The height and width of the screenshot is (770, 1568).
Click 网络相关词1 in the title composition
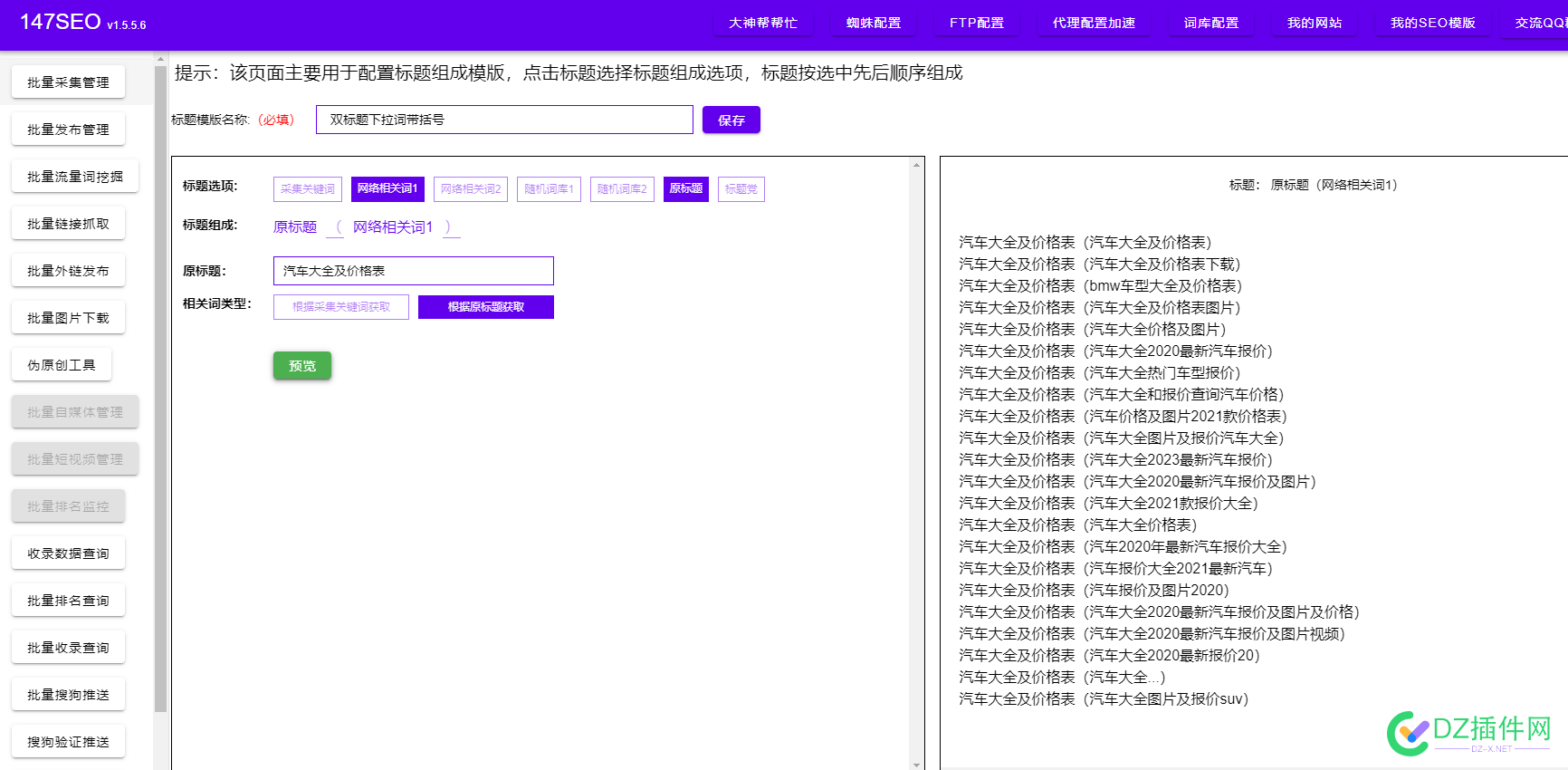tap(393, 227)
